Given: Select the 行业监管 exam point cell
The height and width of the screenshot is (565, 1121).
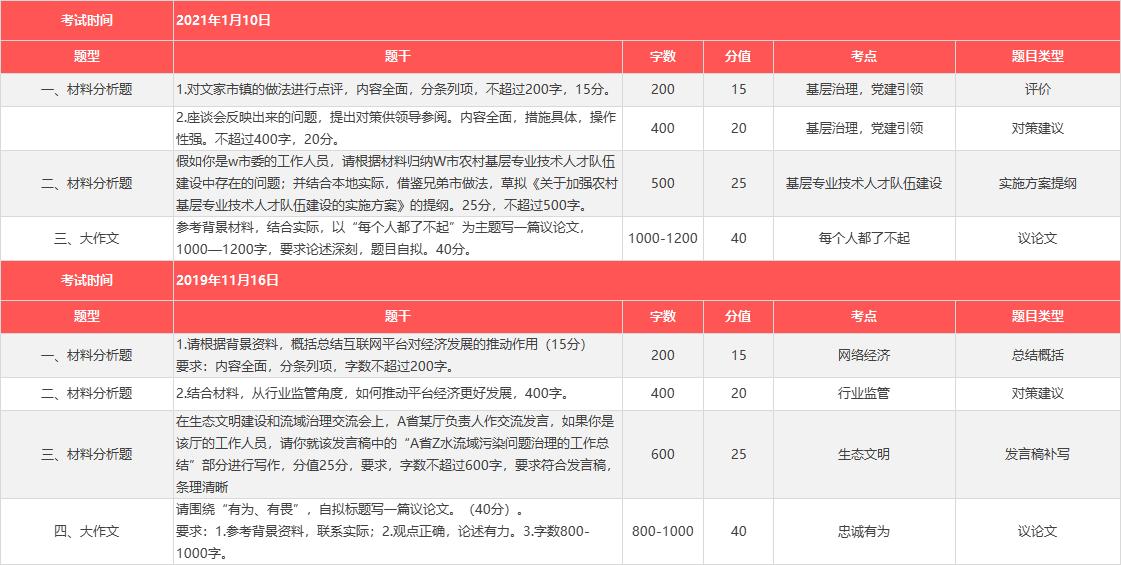Looking at the screenshot, I should click(x=864, y=394).
